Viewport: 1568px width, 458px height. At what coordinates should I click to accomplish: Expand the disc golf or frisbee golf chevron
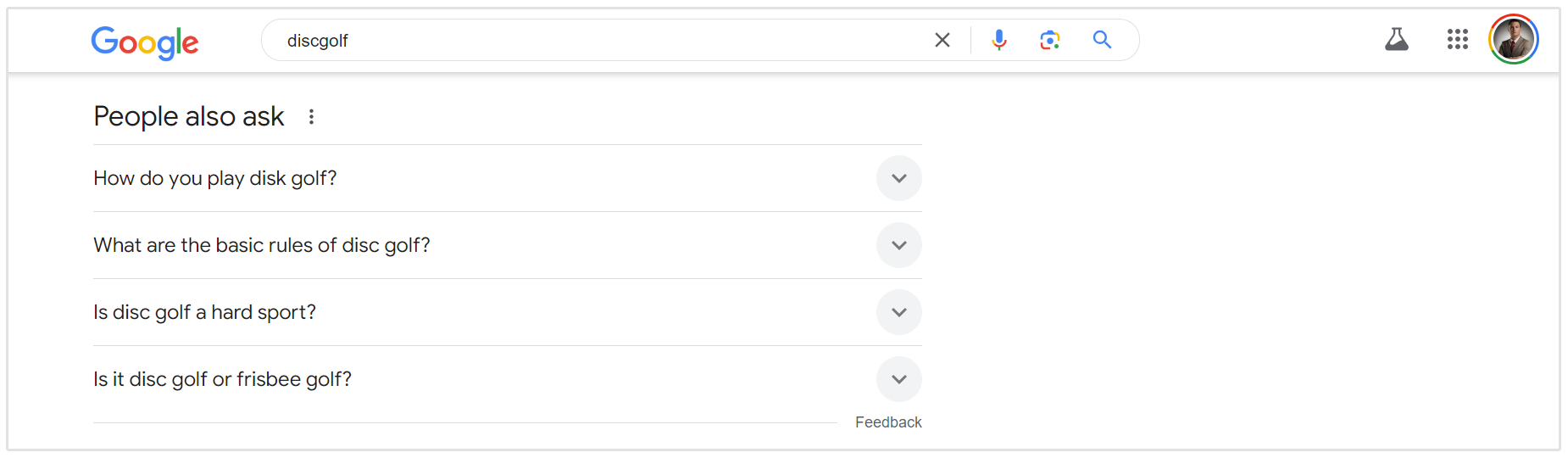pos(898,379)
